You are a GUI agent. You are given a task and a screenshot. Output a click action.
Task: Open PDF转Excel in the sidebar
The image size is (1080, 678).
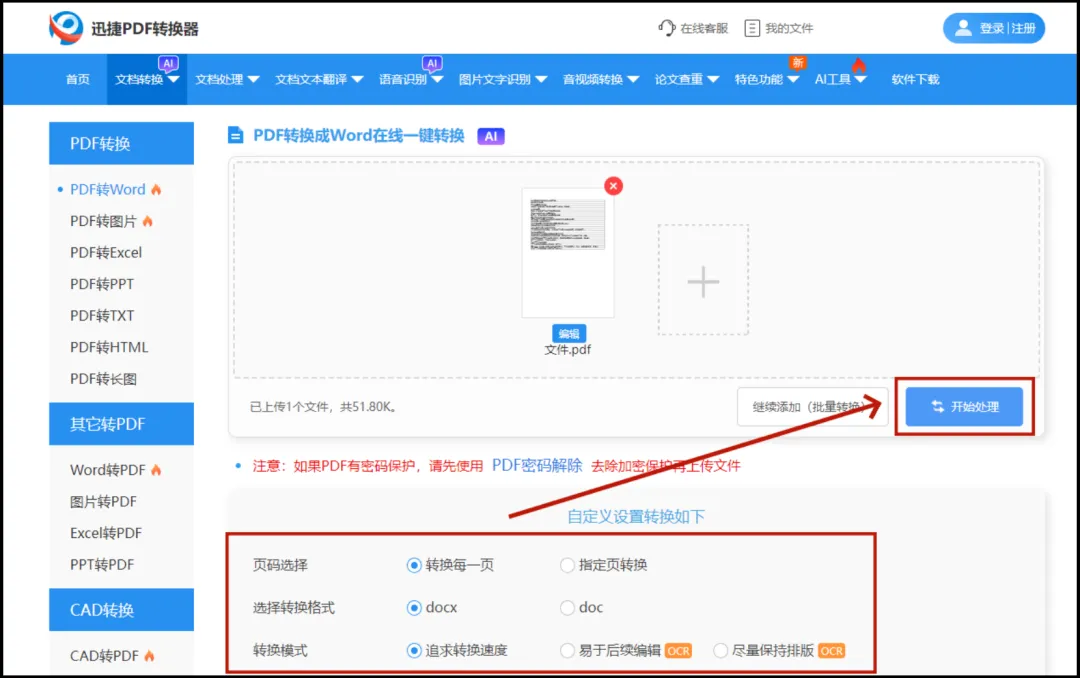coord(106,253)
